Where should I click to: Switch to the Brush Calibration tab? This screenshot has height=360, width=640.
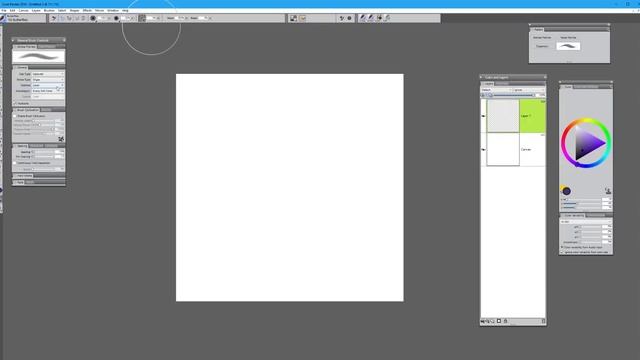pos(28,110)
